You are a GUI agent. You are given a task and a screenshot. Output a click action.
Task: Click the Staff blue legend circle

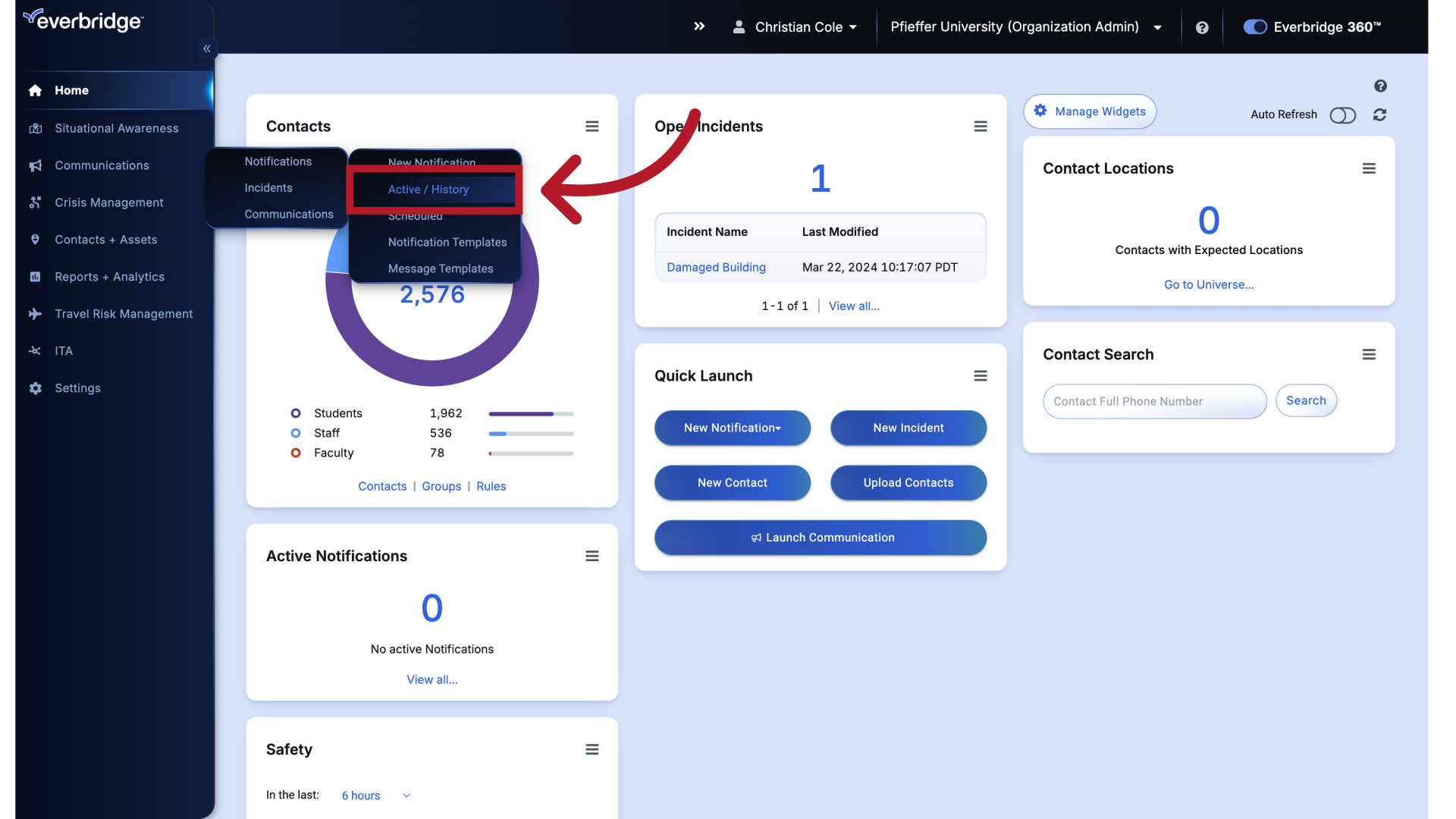[296, 433]
